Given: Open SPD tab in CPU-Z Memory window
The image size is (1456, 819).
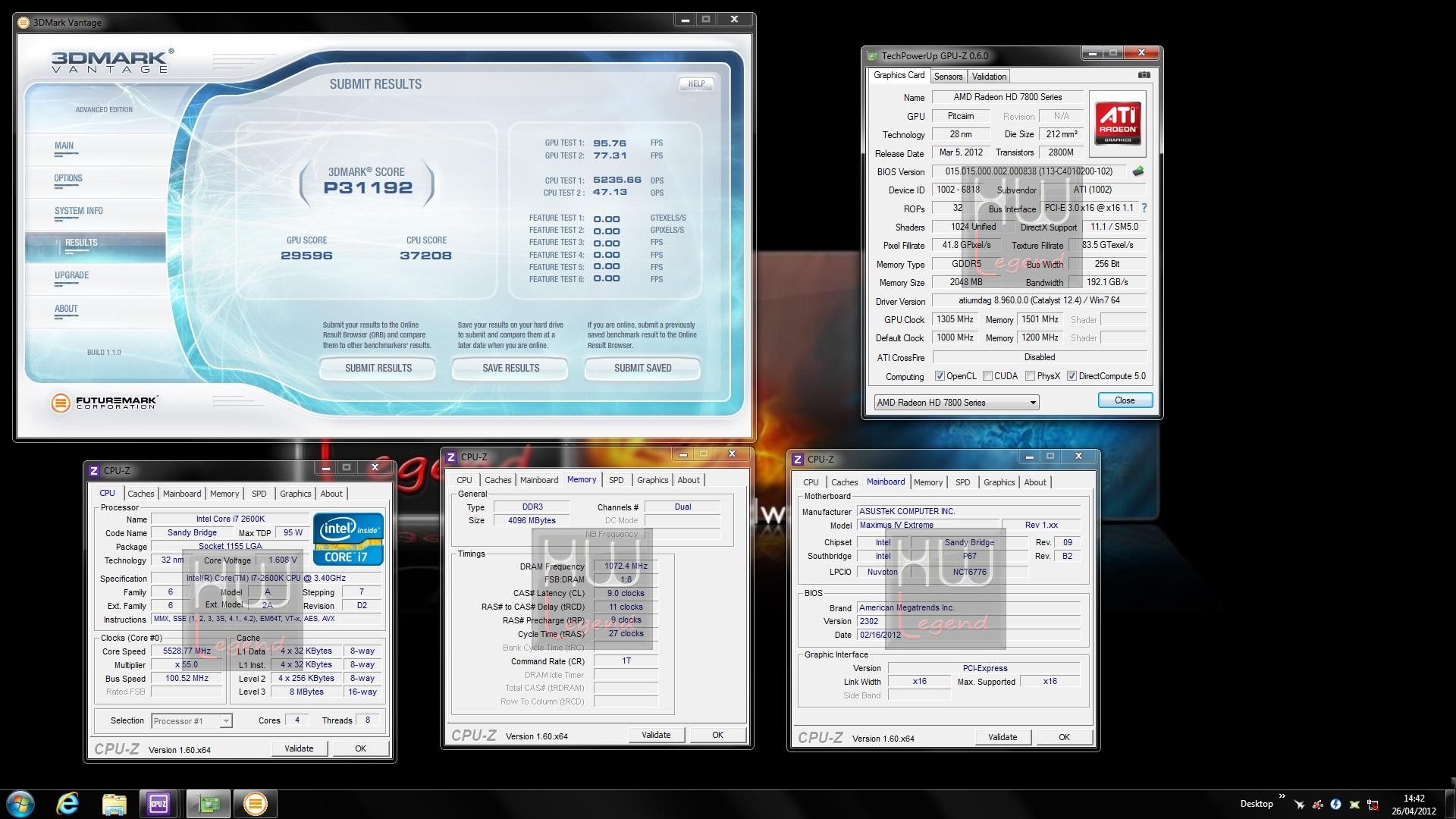Looking at the screenshot, I should (616, 480).
